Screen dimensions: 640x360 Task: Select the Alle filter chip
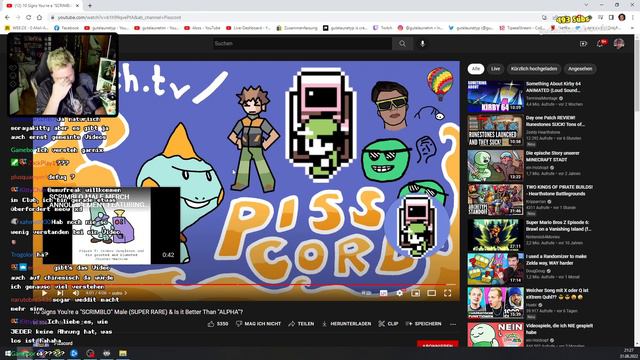point(476,69)
